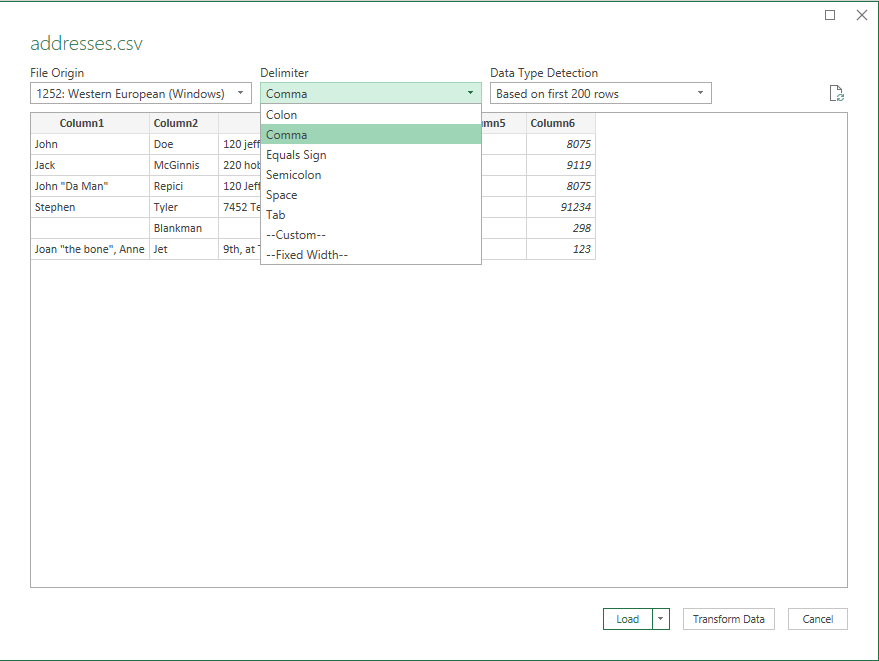Viewport: 879px width, 661px height.
Task: Click the Doe cell
Action: (184, 144)
